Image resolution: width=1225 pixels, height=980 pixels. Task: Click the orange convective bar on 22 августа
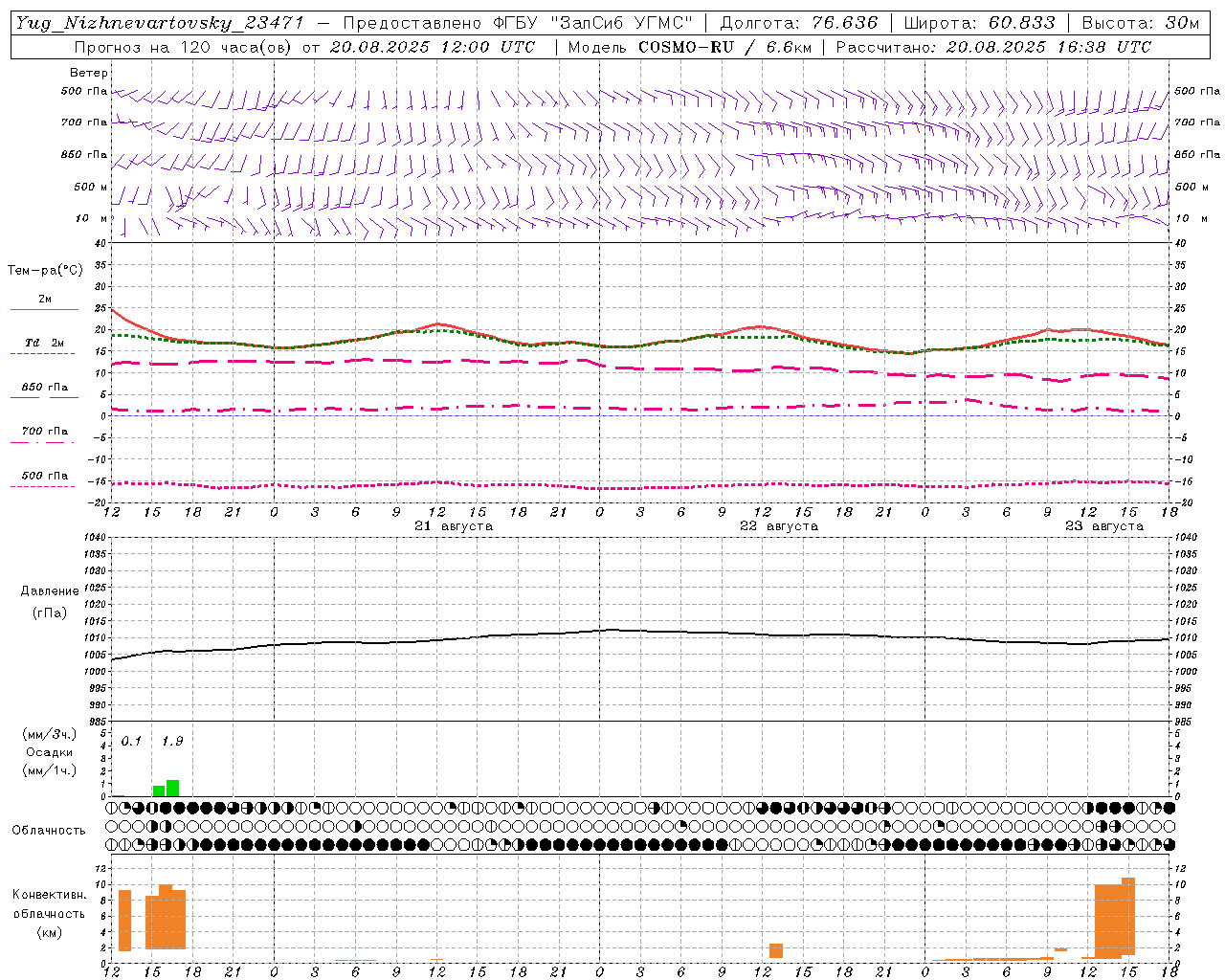(776, 951)
